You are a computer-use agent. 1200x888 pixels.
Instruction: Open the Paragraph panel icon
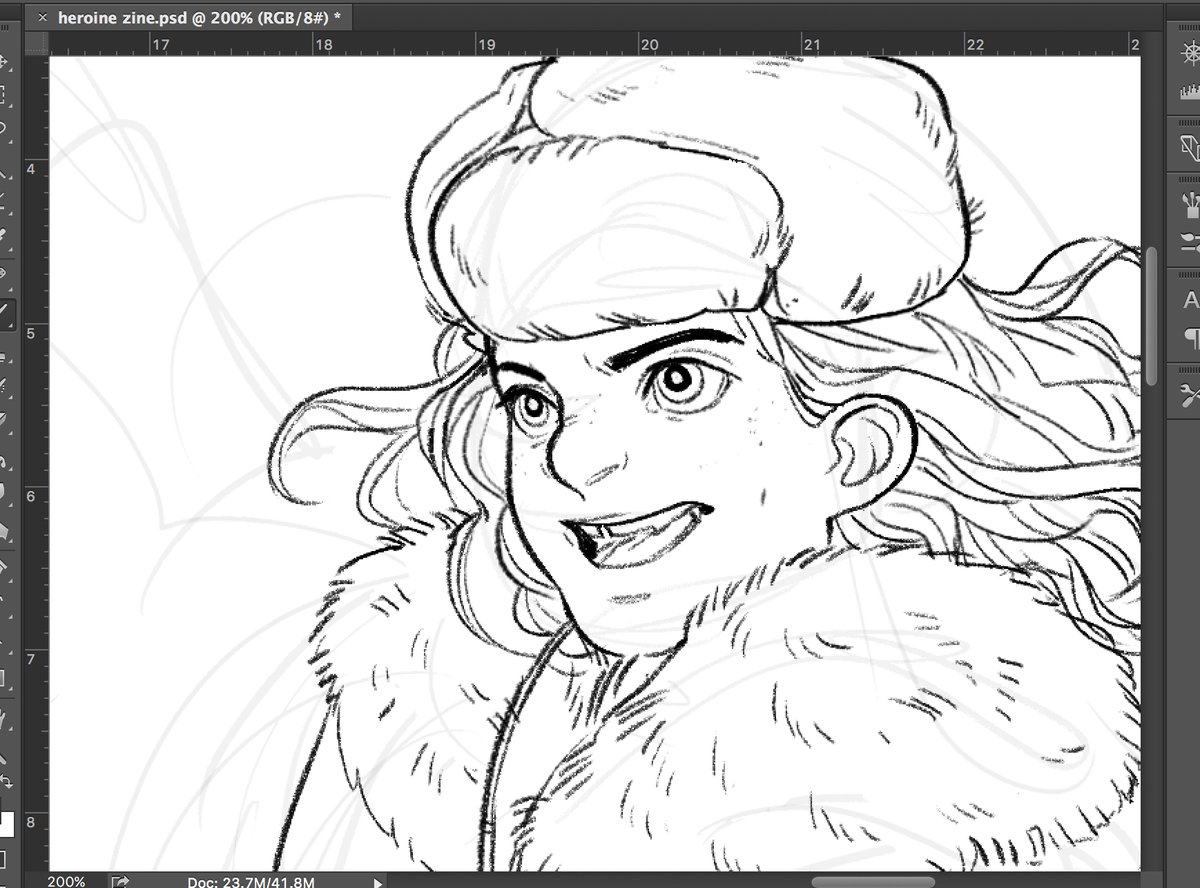click(x=1190, y=337)
